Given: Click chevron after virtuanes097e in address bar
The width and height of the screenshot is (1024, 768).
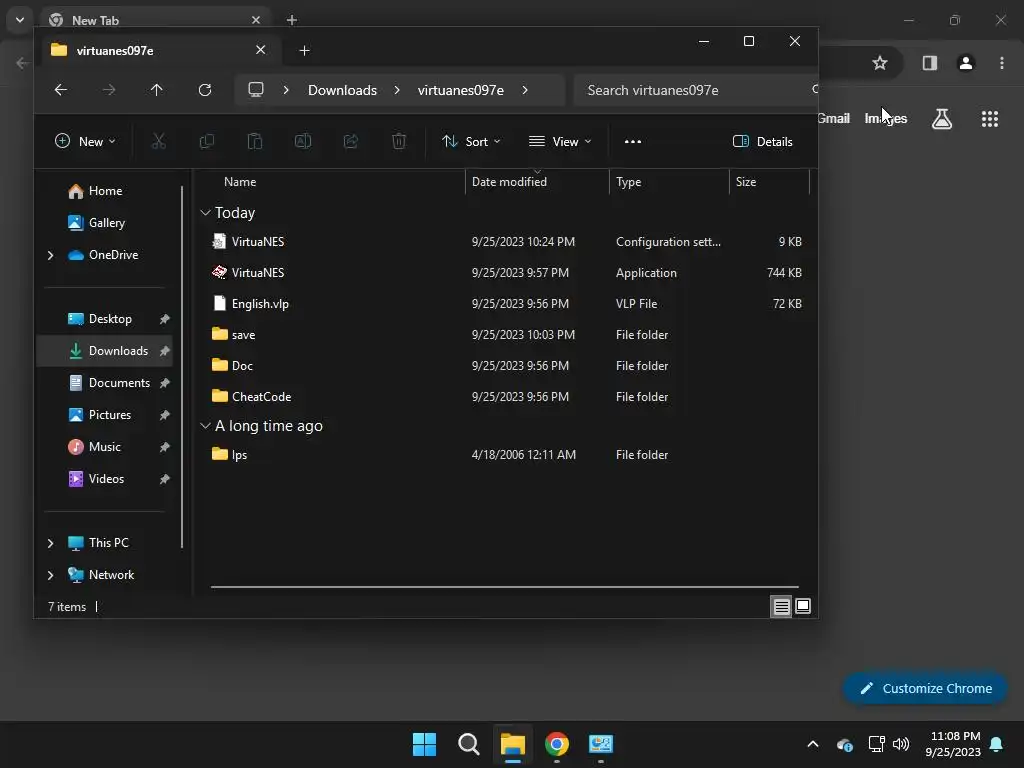Looking at the screenshot, I should coord(525,90).
